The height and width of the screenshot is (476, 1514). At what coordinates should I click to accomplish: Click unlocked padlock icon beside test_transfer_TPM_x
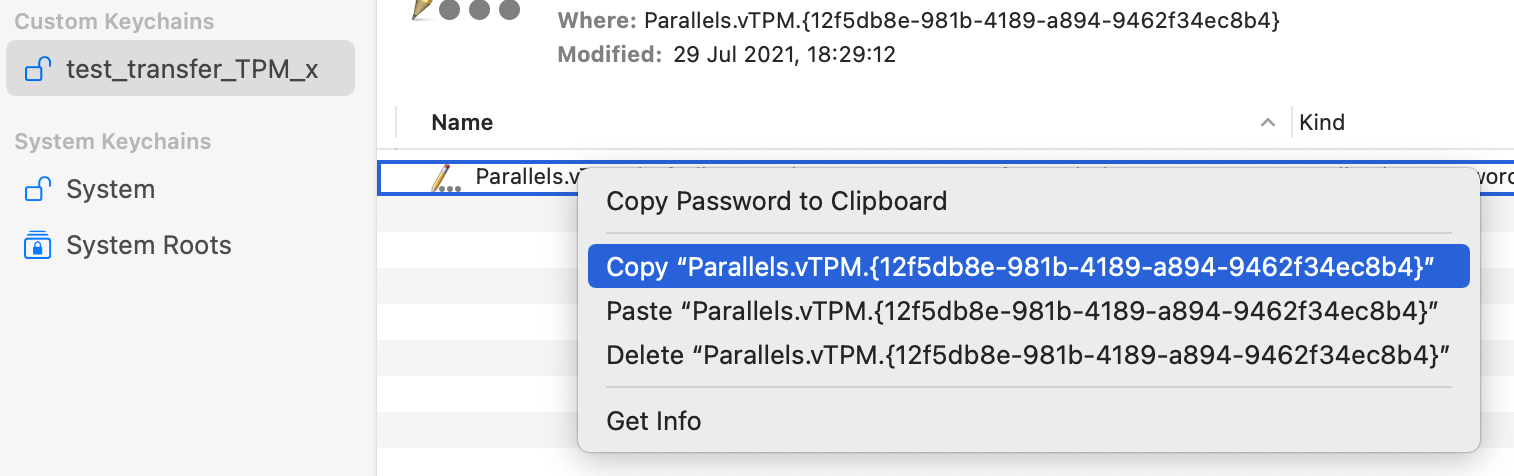[38, 69]
